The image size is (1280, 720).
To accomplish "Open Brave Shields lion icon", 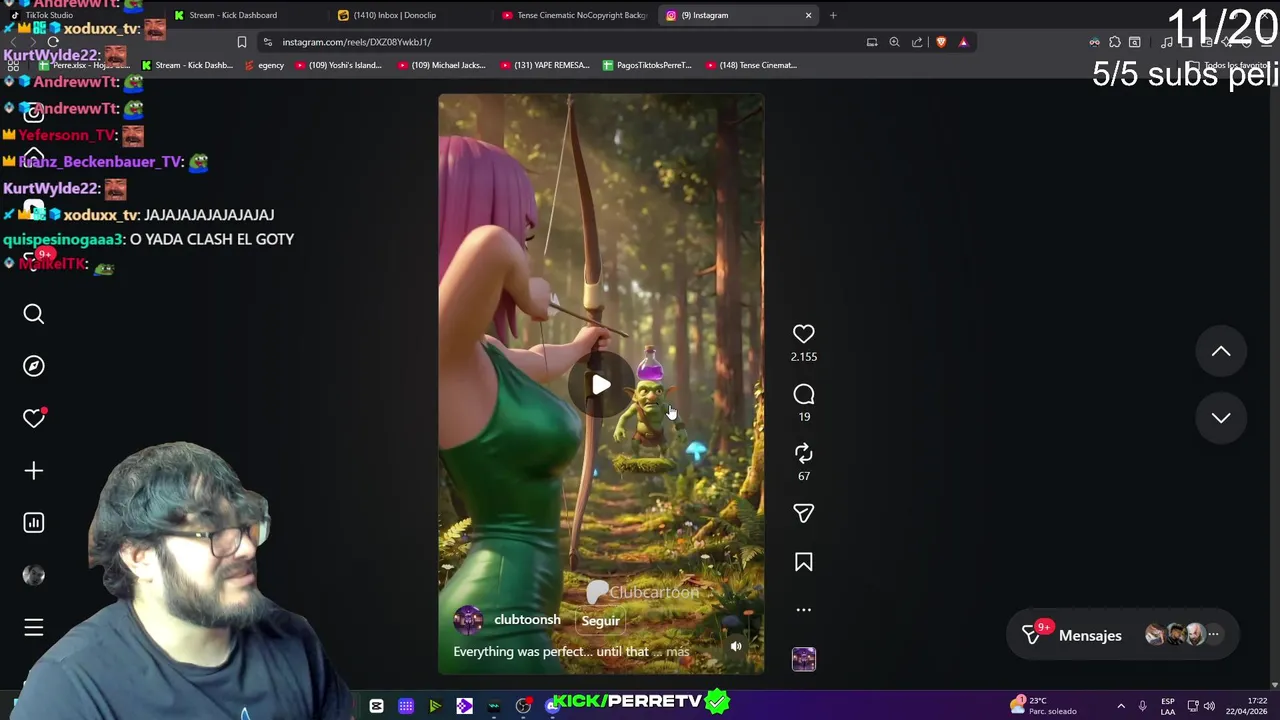I will [941, 42].
